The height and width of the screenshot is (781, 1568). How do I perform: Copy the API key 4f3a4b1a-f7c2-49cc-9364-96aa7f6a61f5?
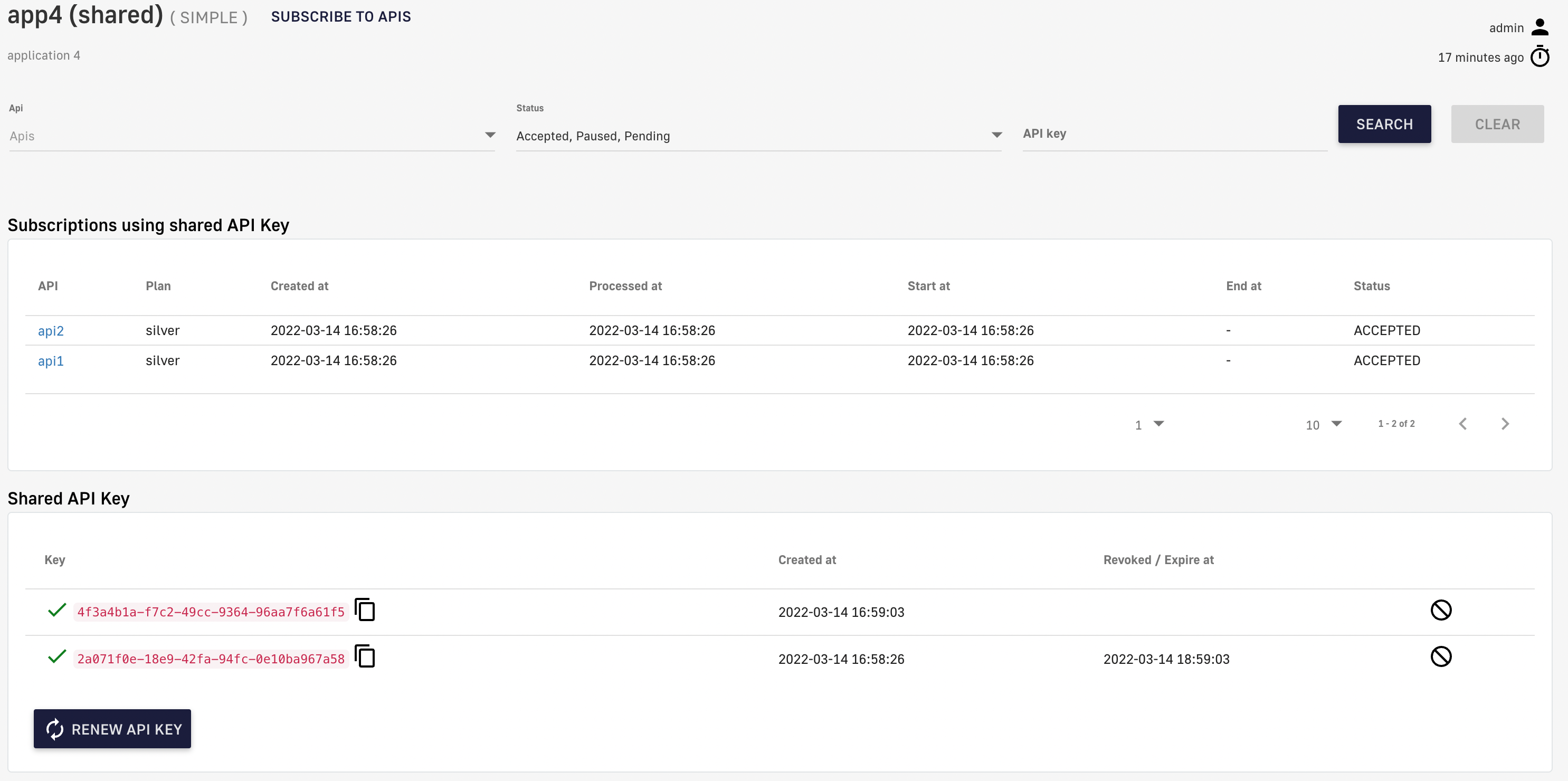click(x=365, y=611)
